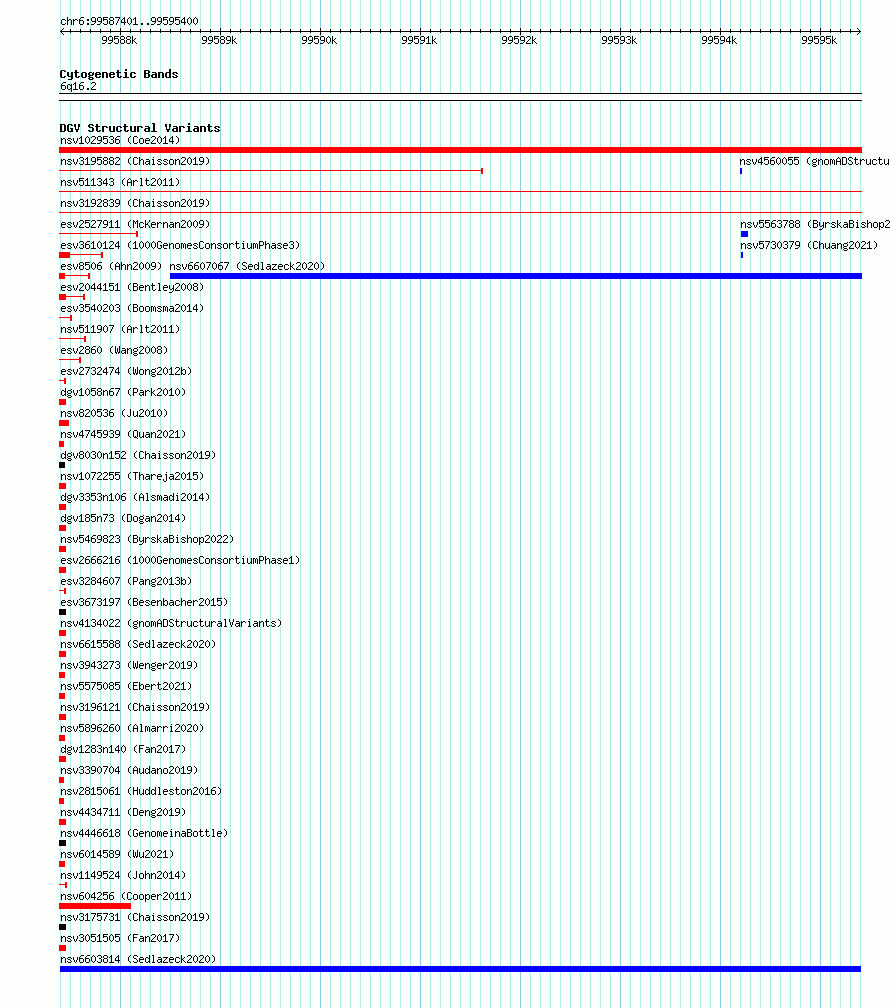890x1008 pixels.
Task: Click dgv1283n140 (Fan2017) label
Action: 123,750
